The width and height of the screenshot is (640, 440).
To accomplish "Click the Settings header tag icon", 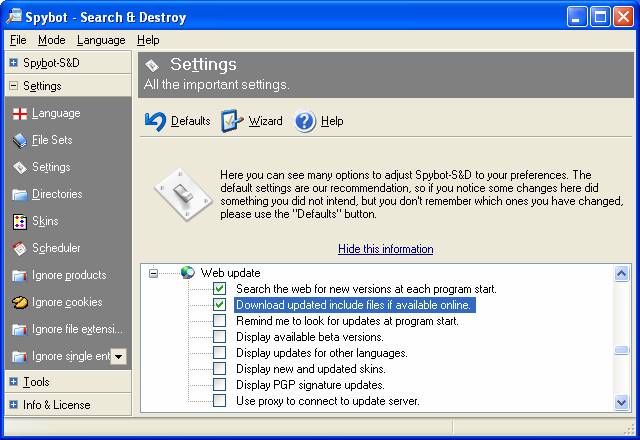I will click(x=152, y=65).
